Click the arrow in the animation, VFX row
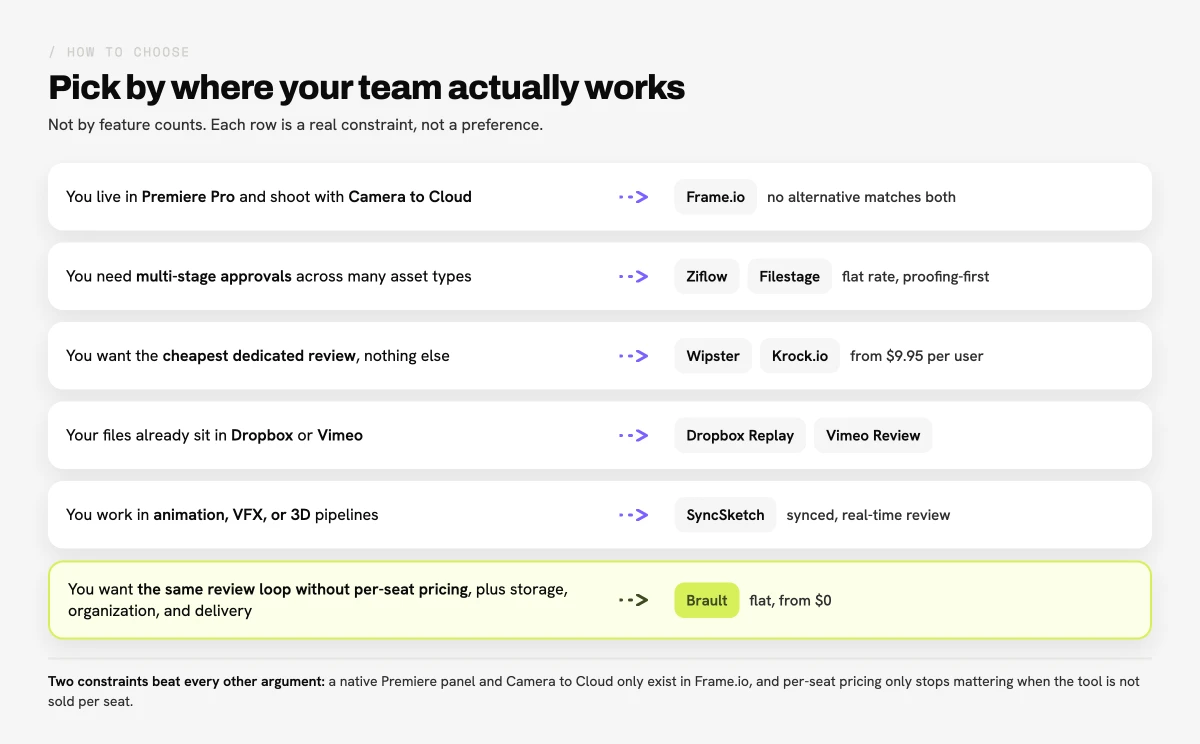The height and width of the screenshot is (744, 1200). tap(633, 515)
